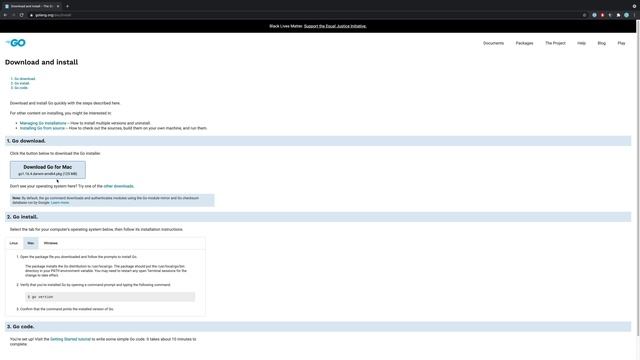Open the Managing Go installations link

43,123
